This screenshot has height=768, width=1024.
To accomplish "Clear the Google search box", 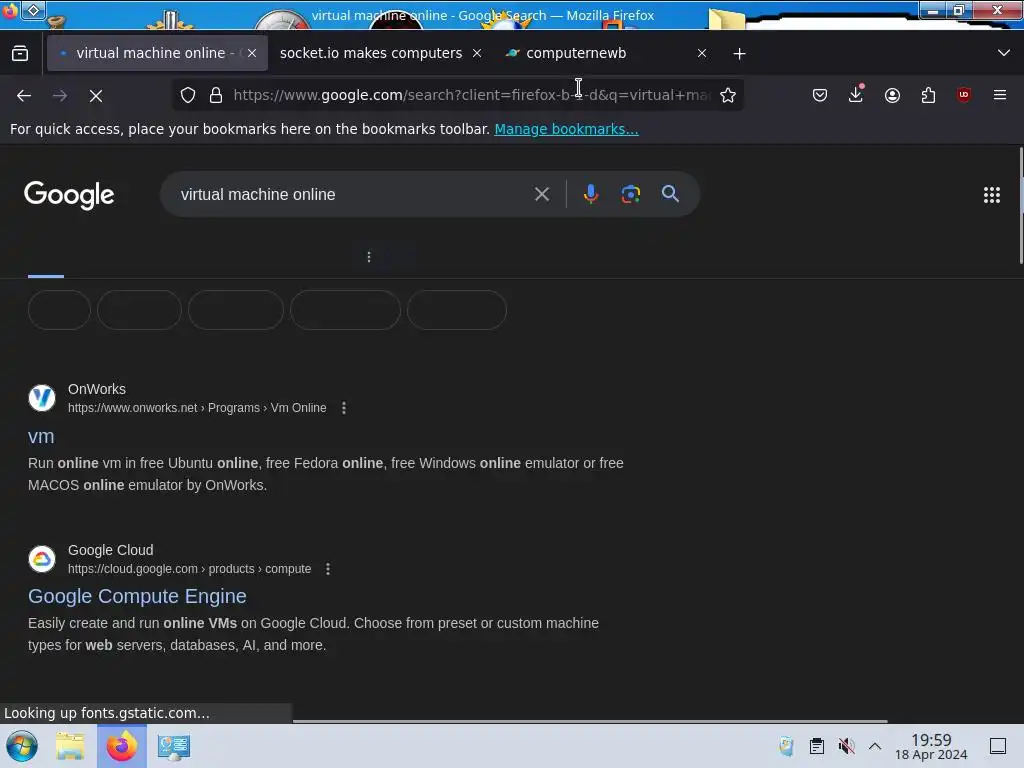I will (x=541, y=194).
